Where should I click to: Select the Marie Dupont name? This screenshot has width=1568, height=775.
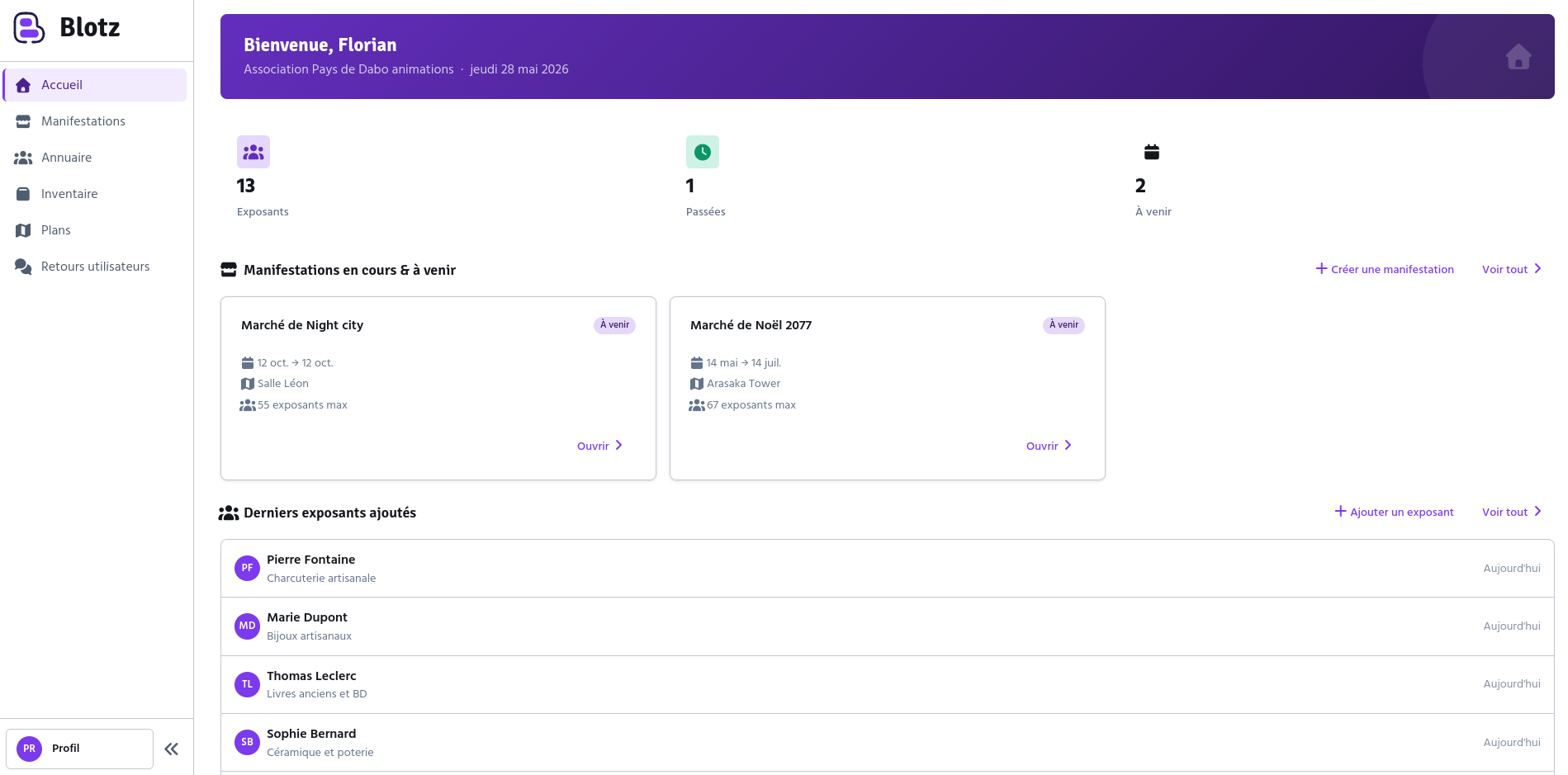tap(307, 617)
